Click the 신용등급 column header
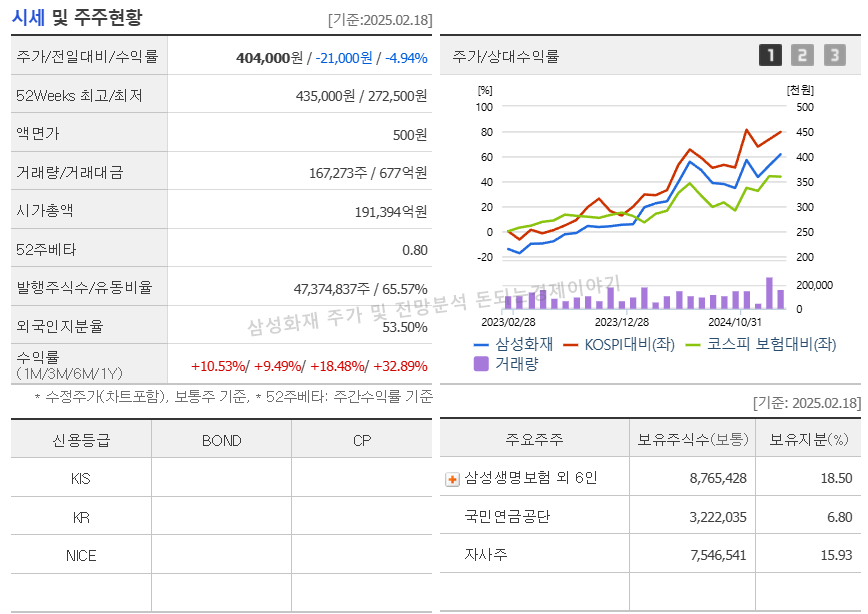868x614 pixels. pyautogui.click(x=81, y=440)
